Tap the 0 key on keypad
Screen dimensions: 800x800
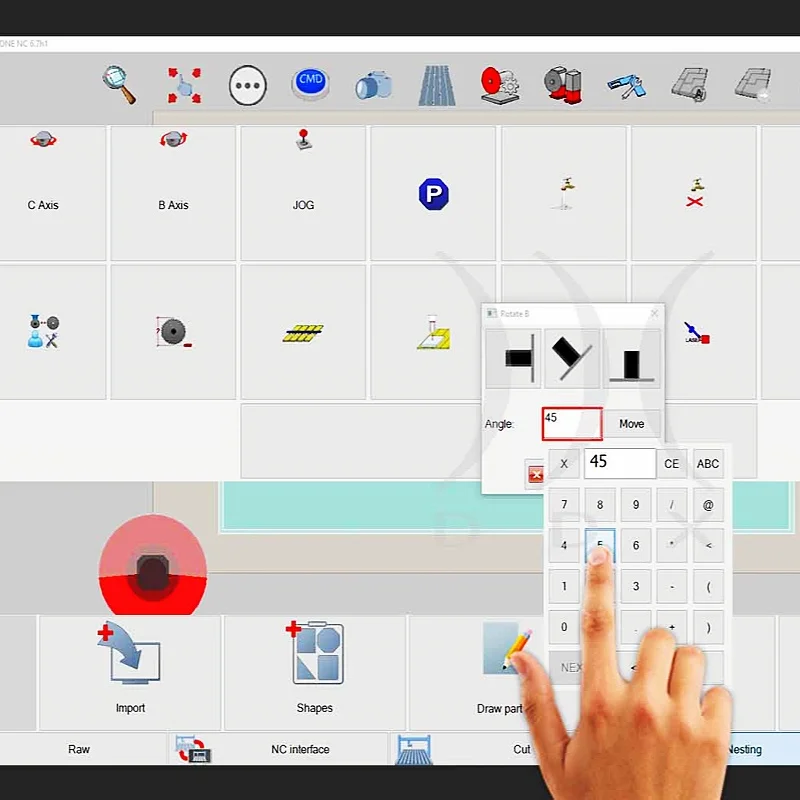[x=564, y=627]
